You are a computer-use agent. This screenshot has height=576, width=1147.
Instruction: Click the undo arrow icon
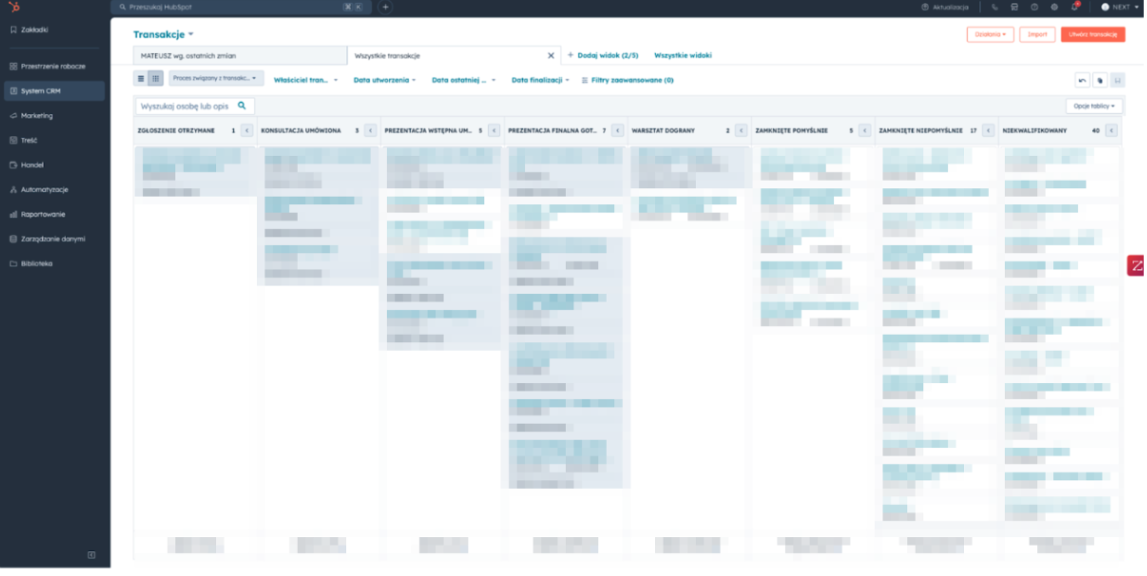click(1082, 80)
